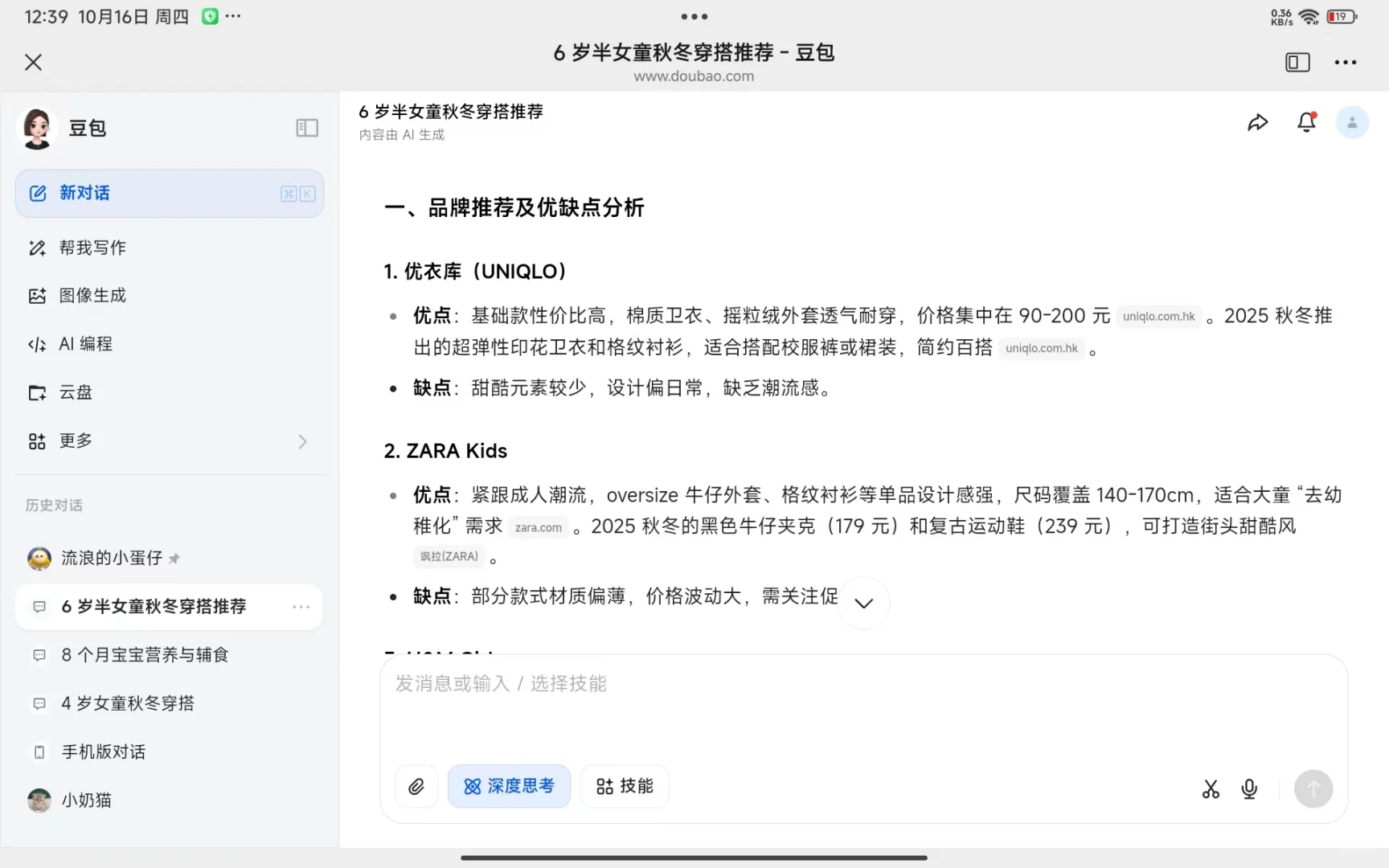Close the browser page with the X icon
1389x868 pixels.
33,62
